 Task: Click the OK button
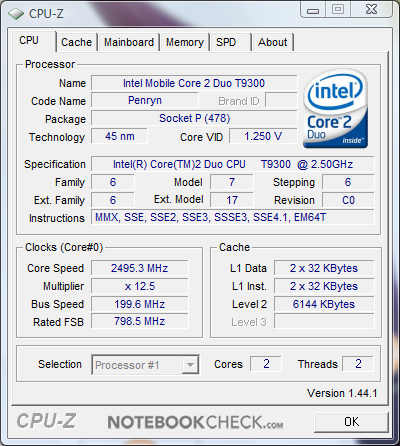351,422
